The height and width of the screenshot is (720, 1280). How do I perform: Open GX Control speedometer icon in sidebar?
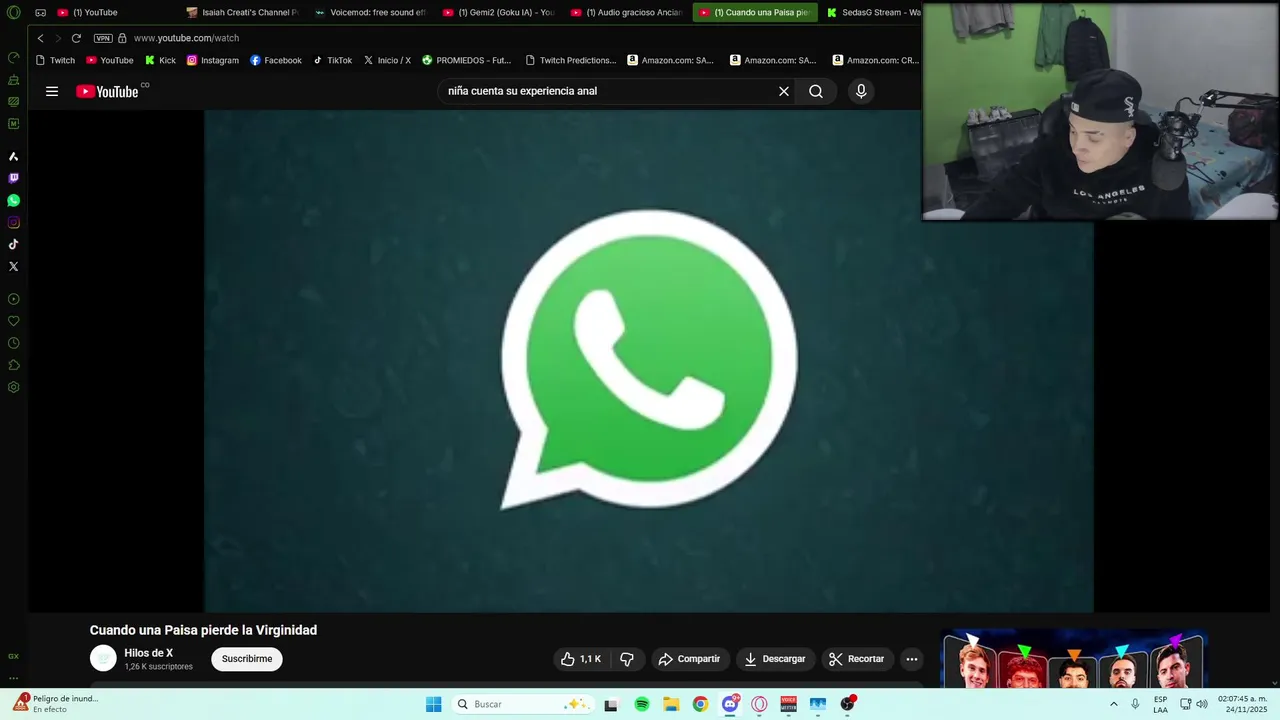point(13,57)
